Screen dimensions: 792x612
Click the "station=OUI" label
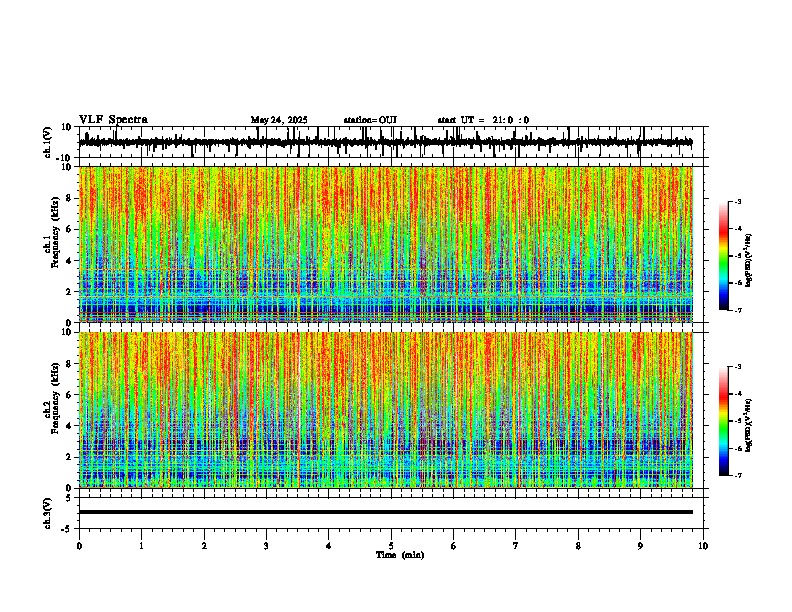370,120
